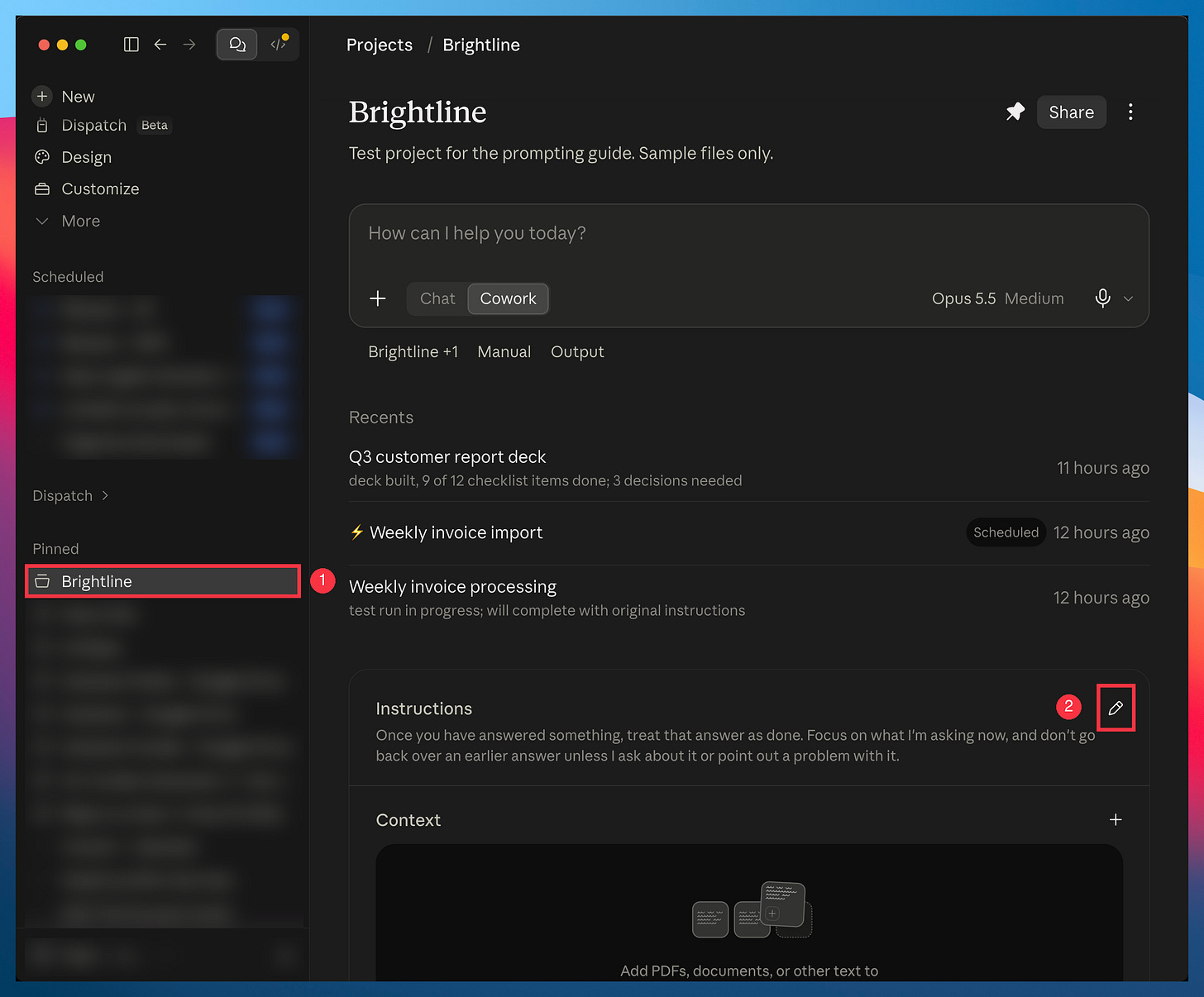This screenshot has width=1204, height=997.
Task: Open the Q3 customer report deck conversation
Action: (748, 469)
